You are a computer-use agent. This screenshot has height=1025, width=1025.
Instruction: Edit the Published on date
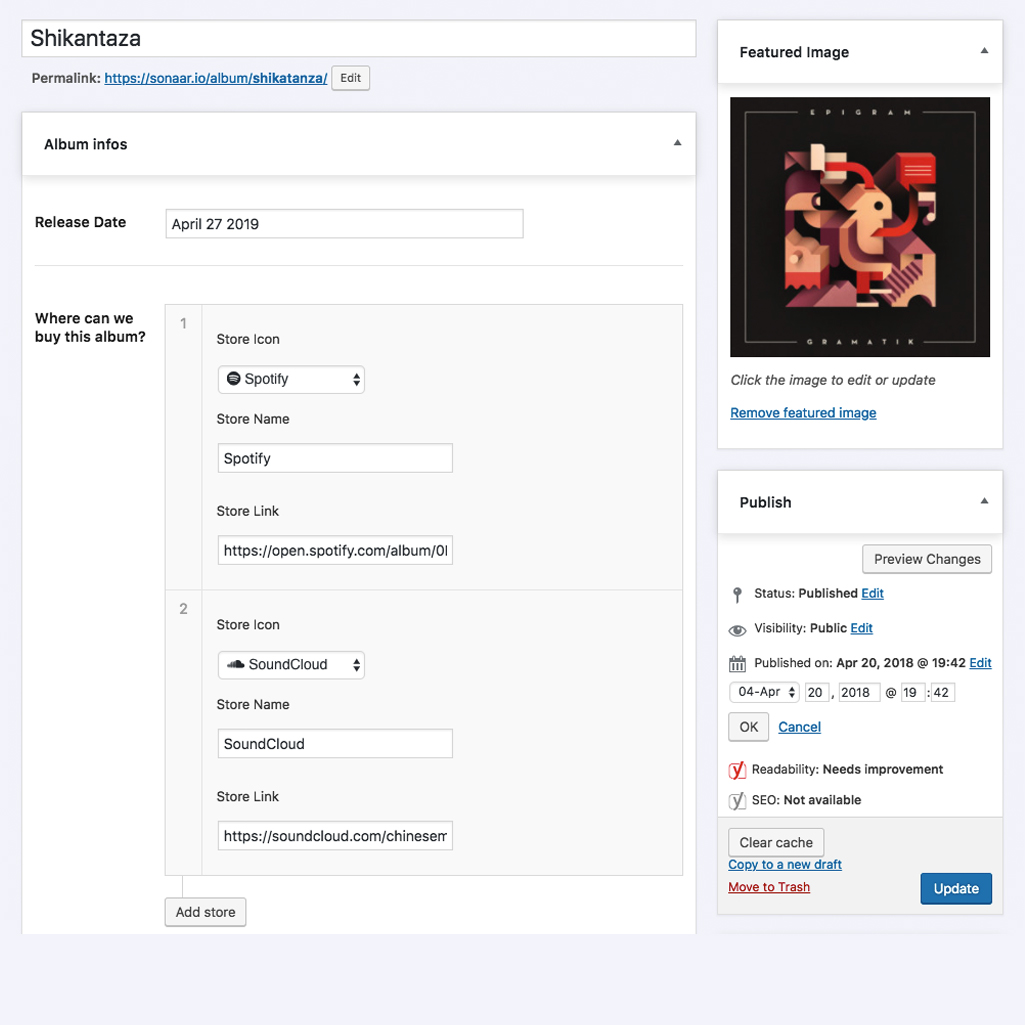[x=980, y=662]
